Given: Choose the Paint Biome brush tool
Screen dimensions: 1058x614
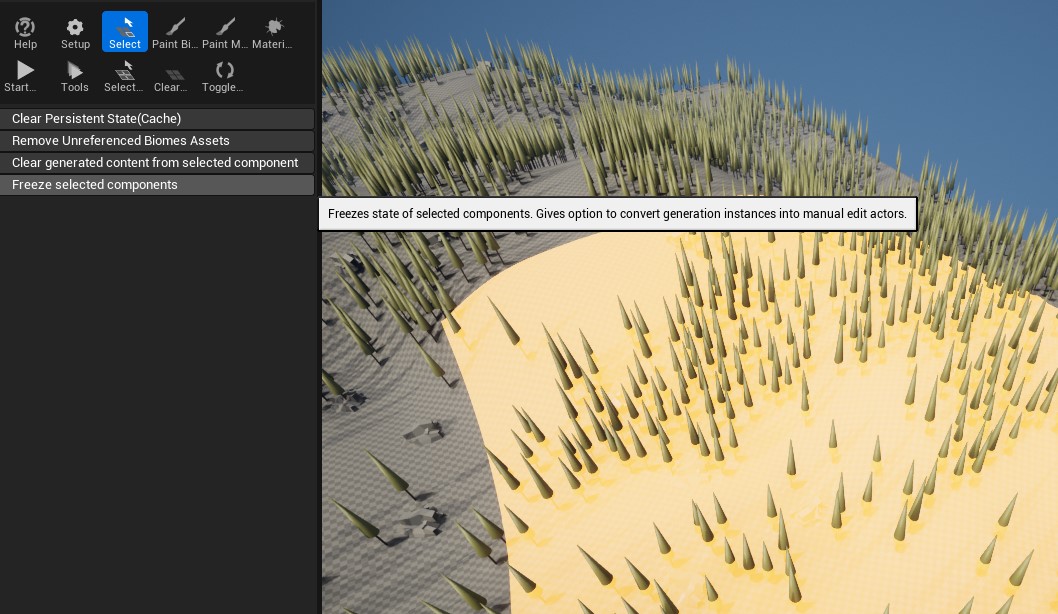Looking at the screenshot, I should click(175, 32).
